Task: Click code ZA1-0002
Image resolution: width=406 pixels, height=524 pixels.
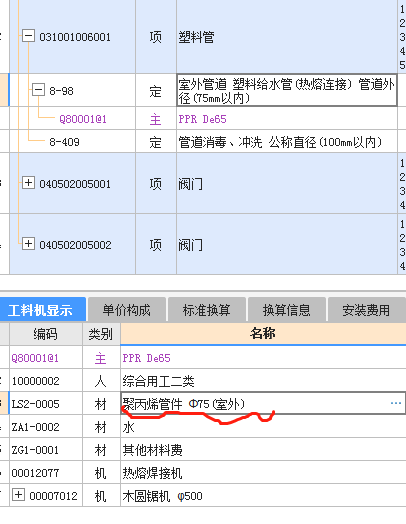Action: pyautogui.click(x=35, y=427)
